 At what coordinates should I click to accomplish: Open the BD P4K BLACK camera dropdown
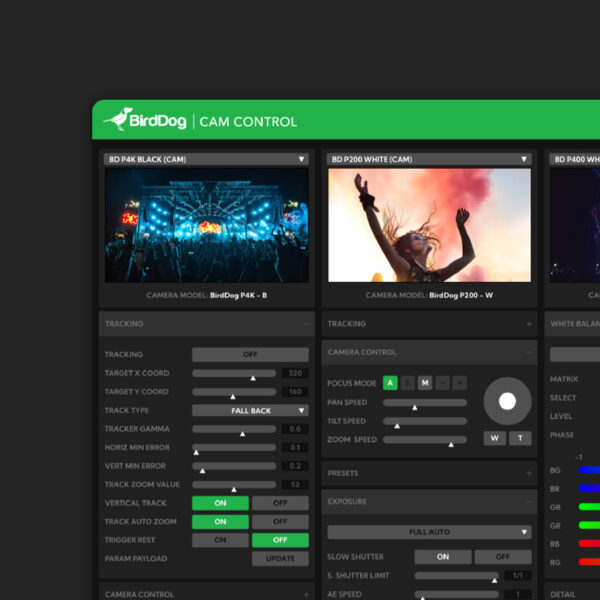[x=205, y=159]
